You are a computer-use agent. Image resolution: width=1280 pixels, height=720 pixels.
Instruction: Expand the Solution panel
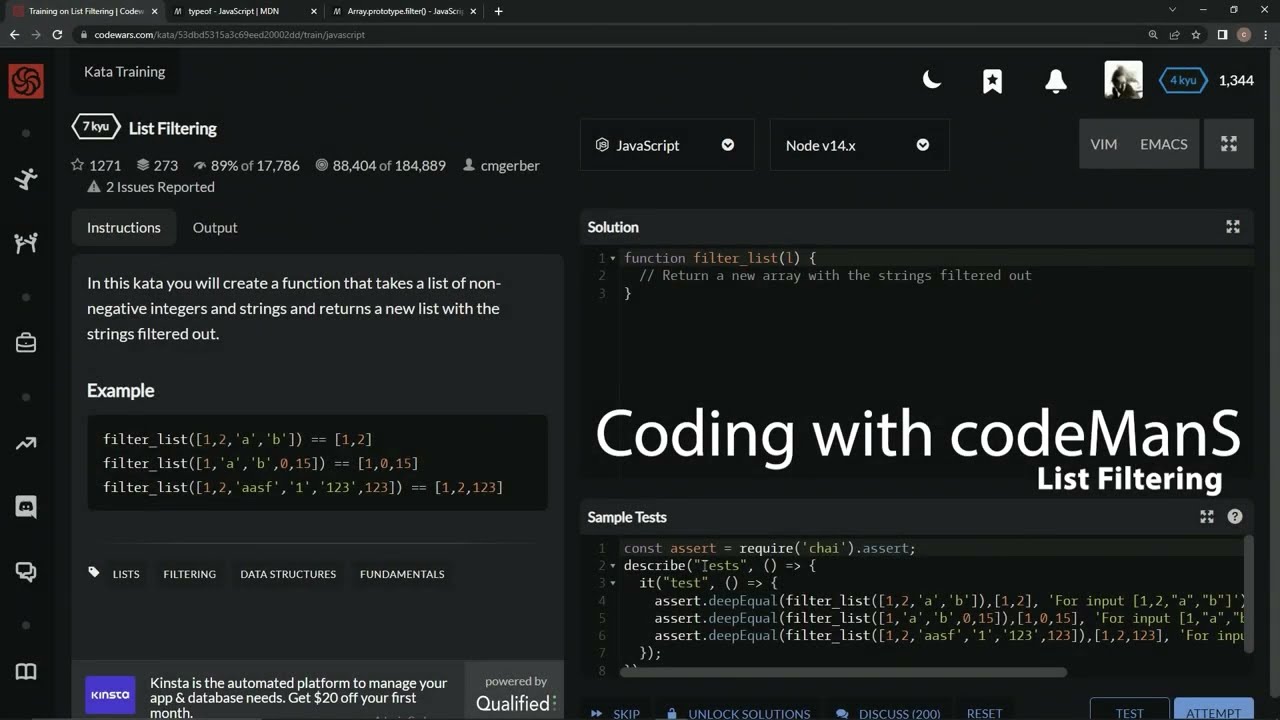click(1233, 227)
